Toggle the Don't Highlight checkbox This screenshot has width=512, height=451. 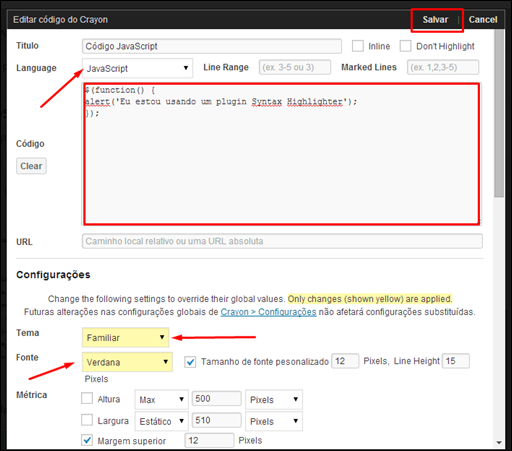pos(405,46)
